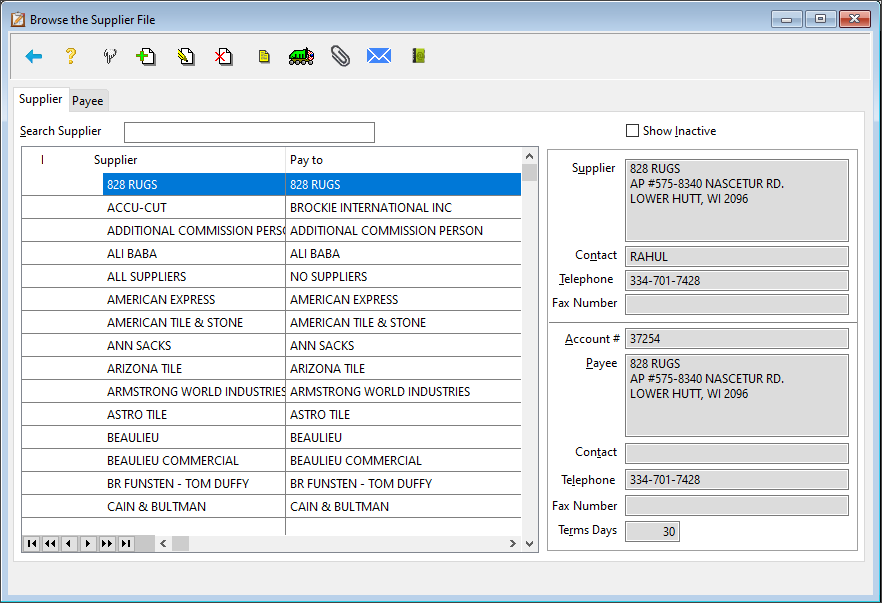Select NO SUPPLIERS pay-to cell

403,277
